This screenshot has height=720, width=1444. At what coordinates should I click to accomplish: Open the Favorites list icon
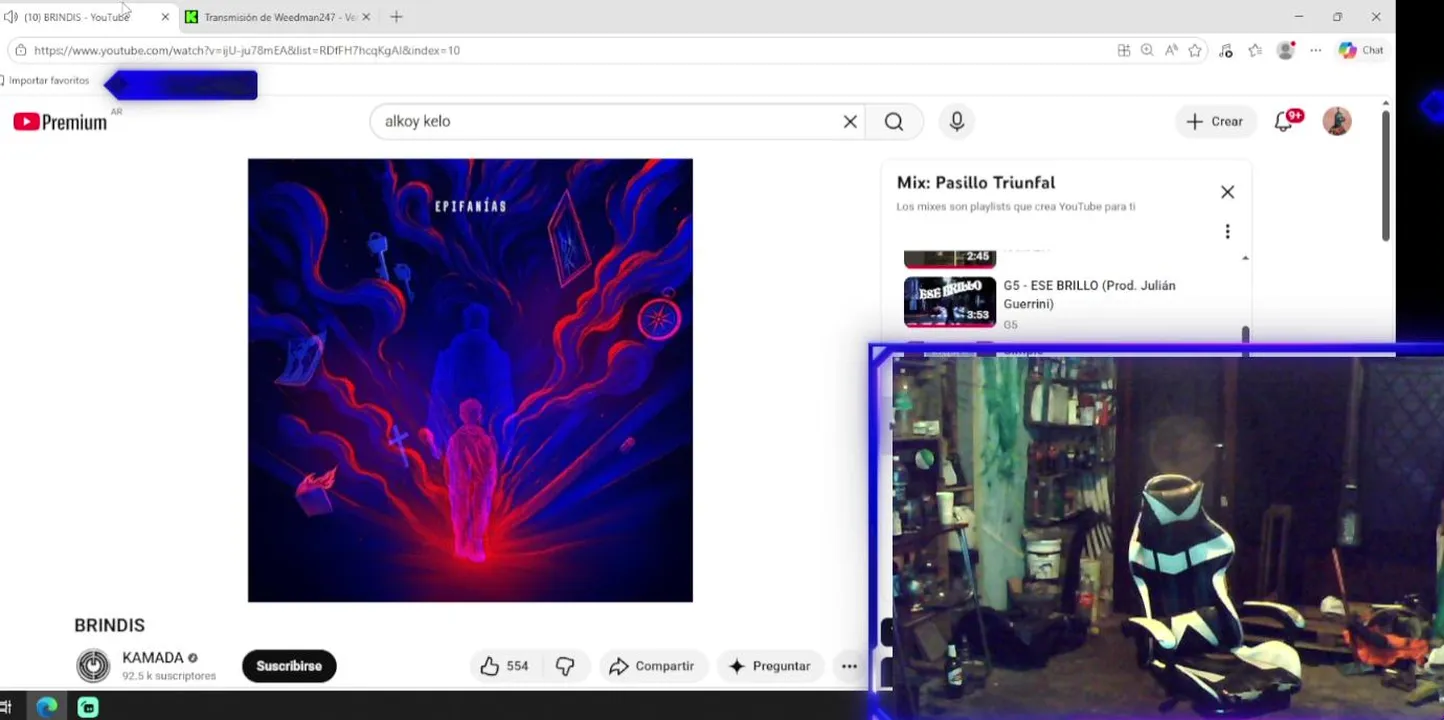tap(1255, 50)
